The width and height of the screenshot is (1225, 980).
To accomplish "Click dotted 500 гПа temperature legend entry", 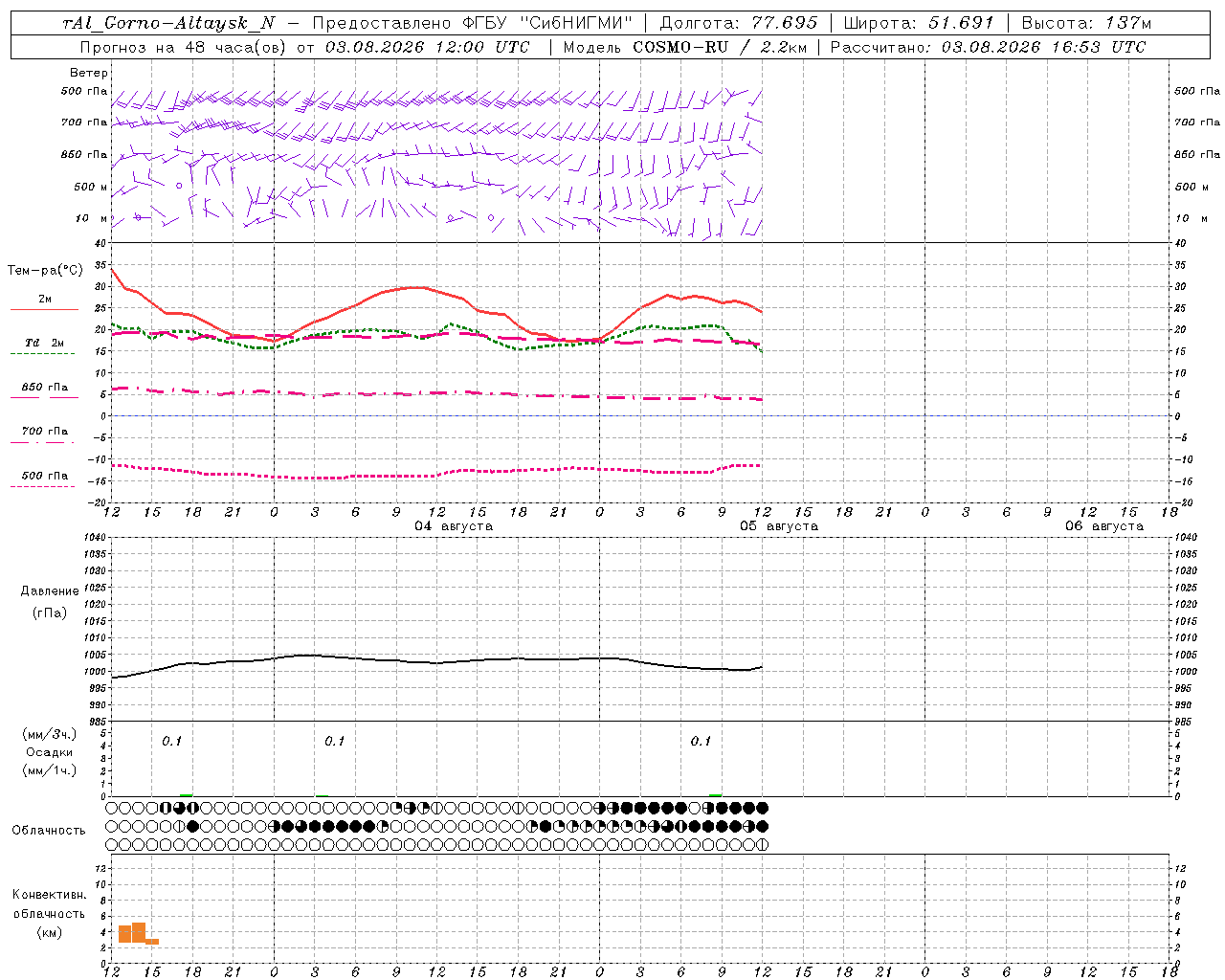I will 44,476.
